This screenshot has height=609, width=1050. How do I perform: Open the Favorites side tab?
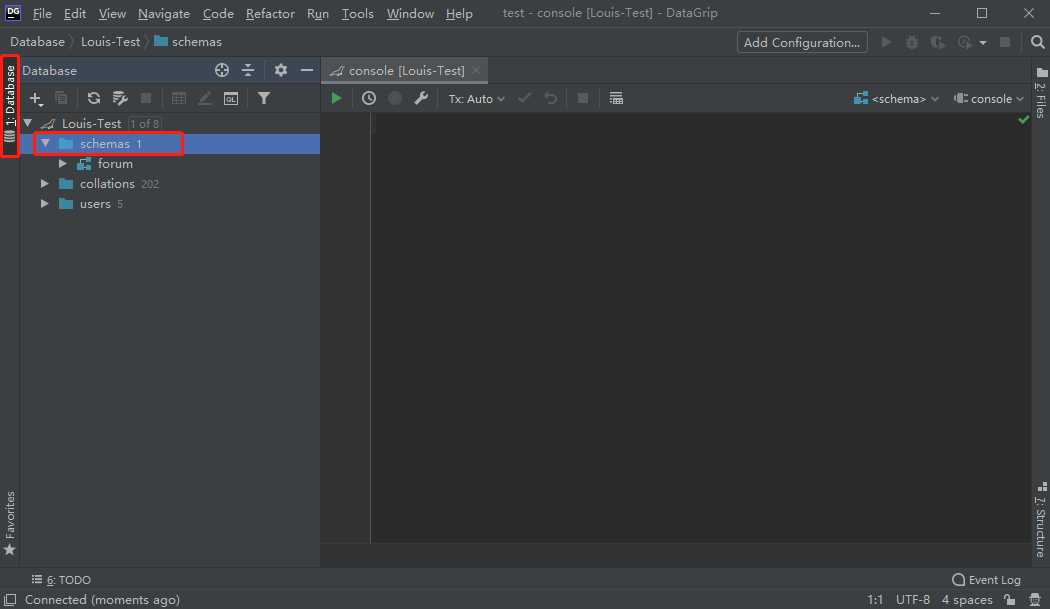point(10,523)
